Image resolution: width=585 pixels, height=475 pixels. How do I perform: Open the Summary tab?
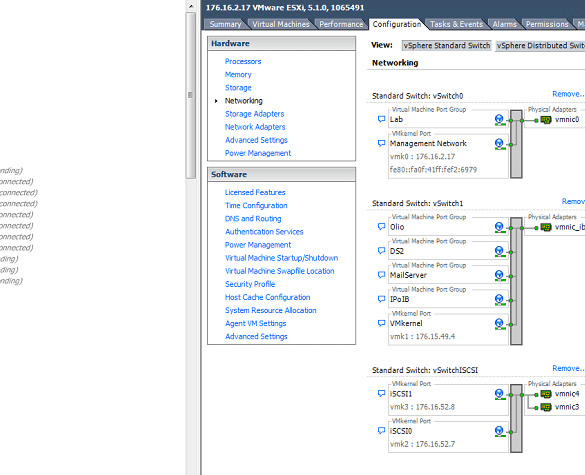[225, 24]
